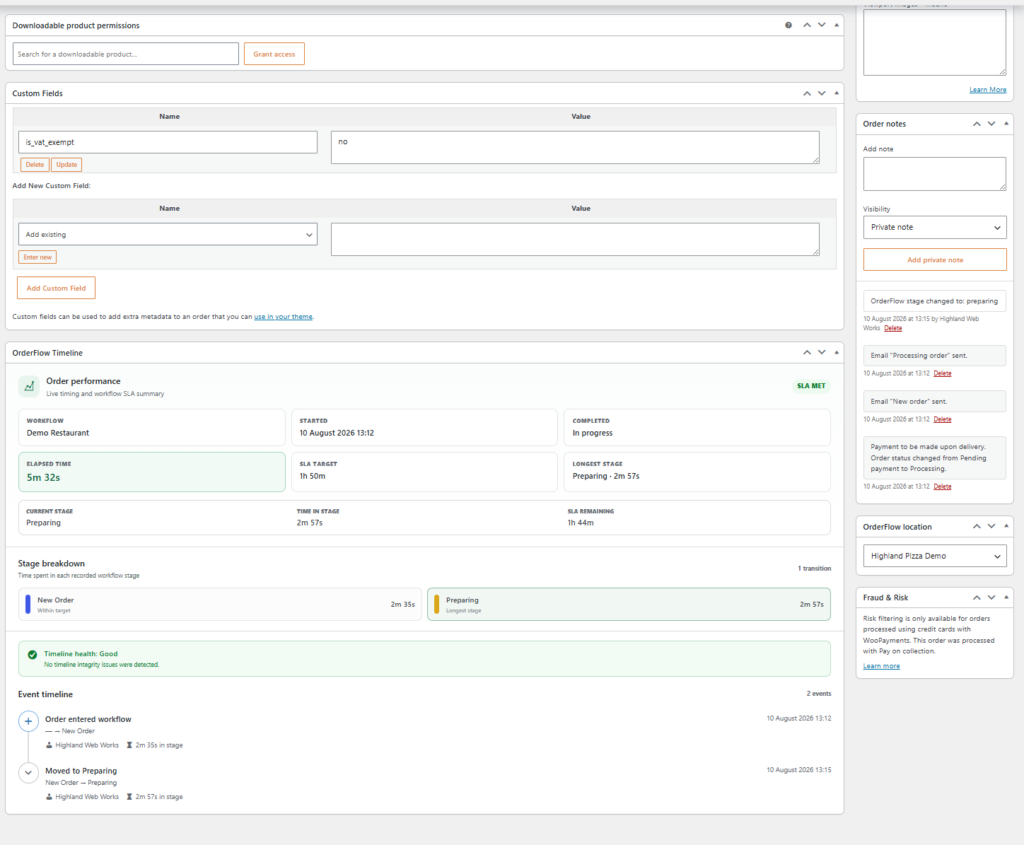Click the '1 transition' label
This screenshot has width=1024, height=845.
[814, 568]
